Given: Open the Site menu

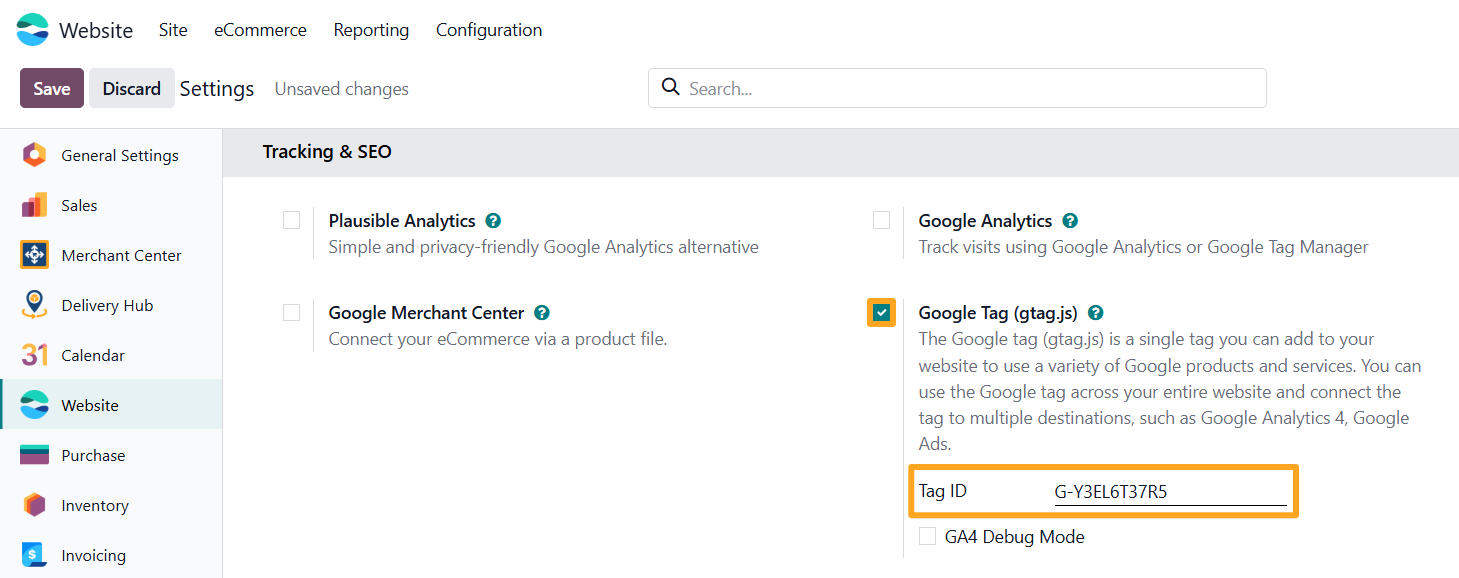Looking at the screenshot, I should pyautogui.click(x=173, y=30).
